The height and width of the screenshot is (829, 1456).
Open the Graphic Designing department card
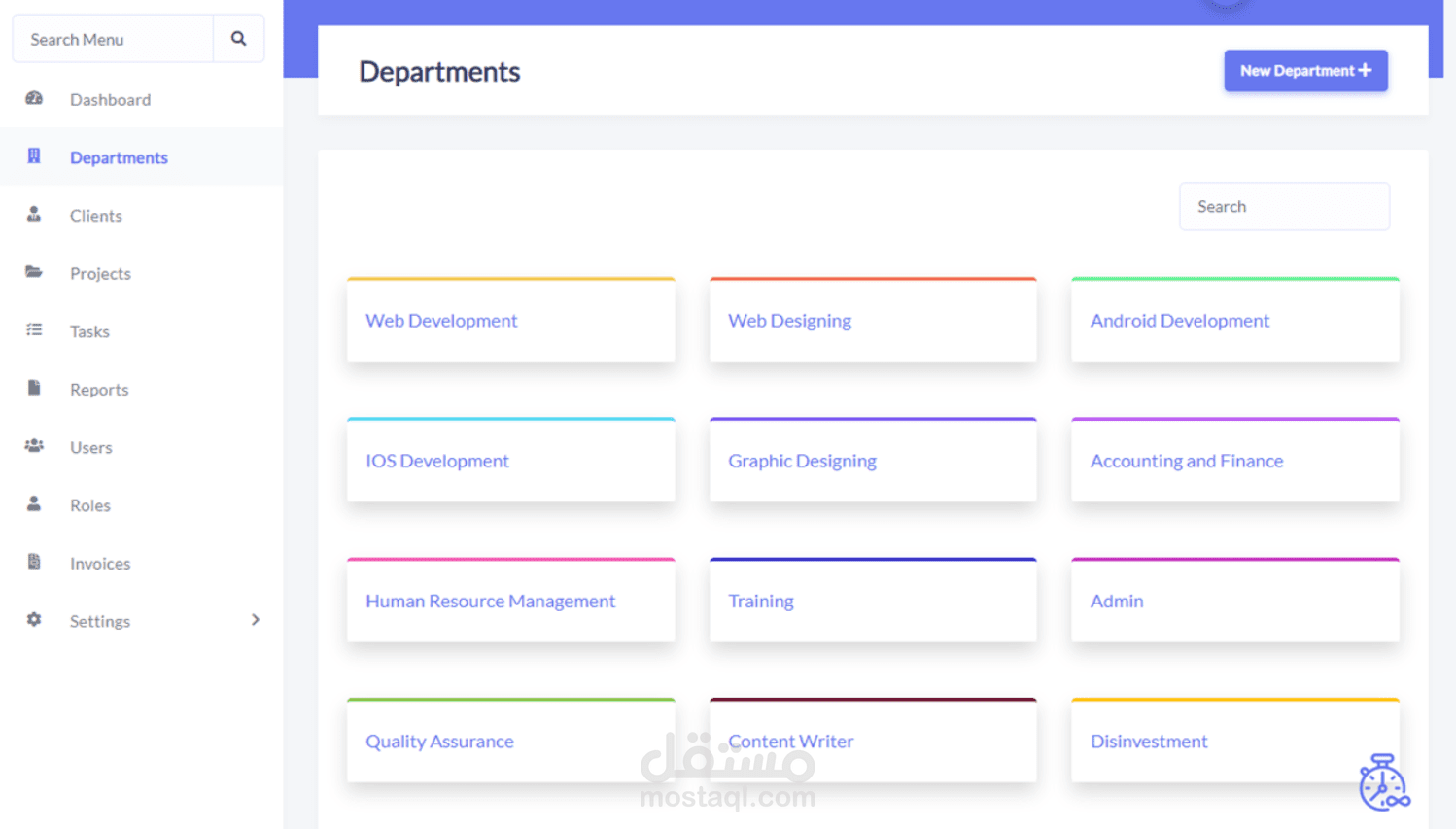(873, 460)
